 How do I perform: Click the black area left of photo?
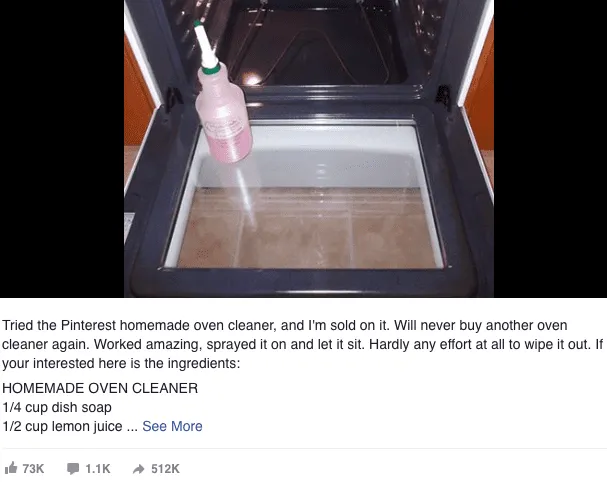(x=62, y=149)
